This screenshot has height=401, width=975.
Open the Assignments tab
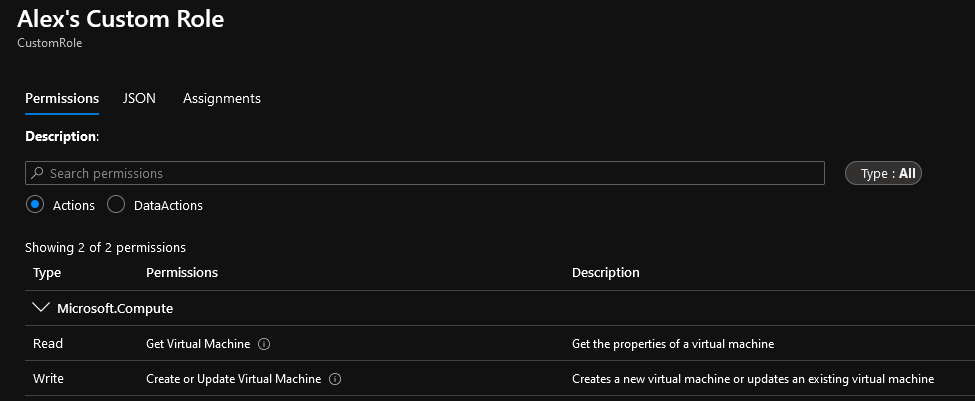click(x=222, y=98)
